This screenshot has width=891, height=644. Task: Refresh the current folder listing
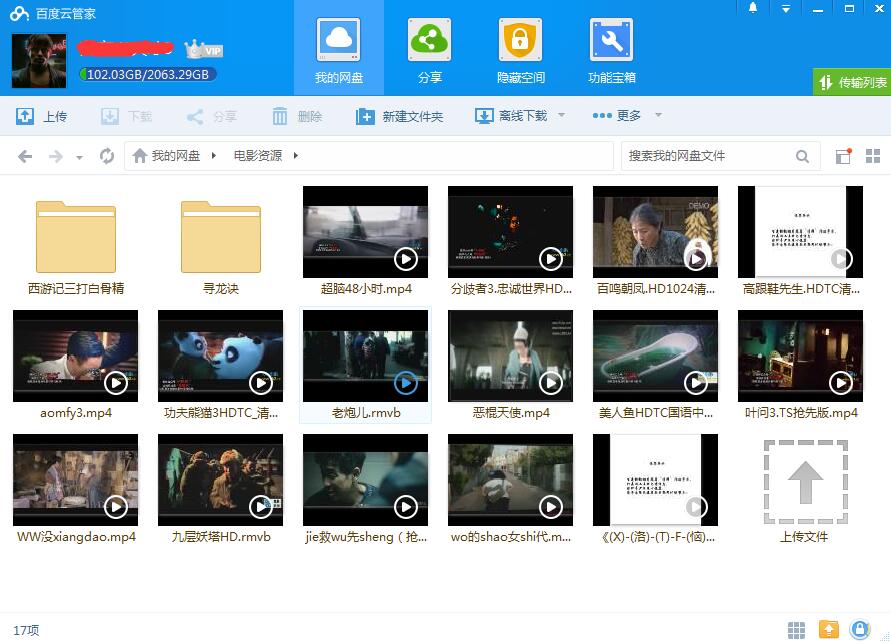[x=107, y=155]
